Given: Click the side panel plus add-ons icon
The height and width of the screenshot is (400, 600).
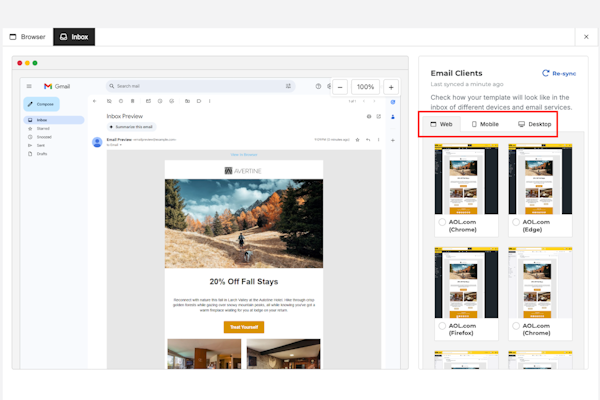Looking at the screenshot, I should coord(393,140).
